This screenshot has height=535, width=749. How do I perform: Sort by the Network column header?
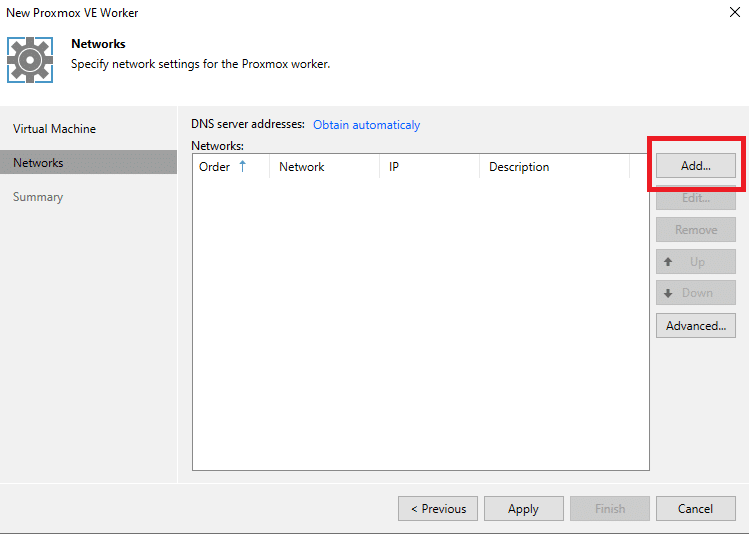click(325, 167)
